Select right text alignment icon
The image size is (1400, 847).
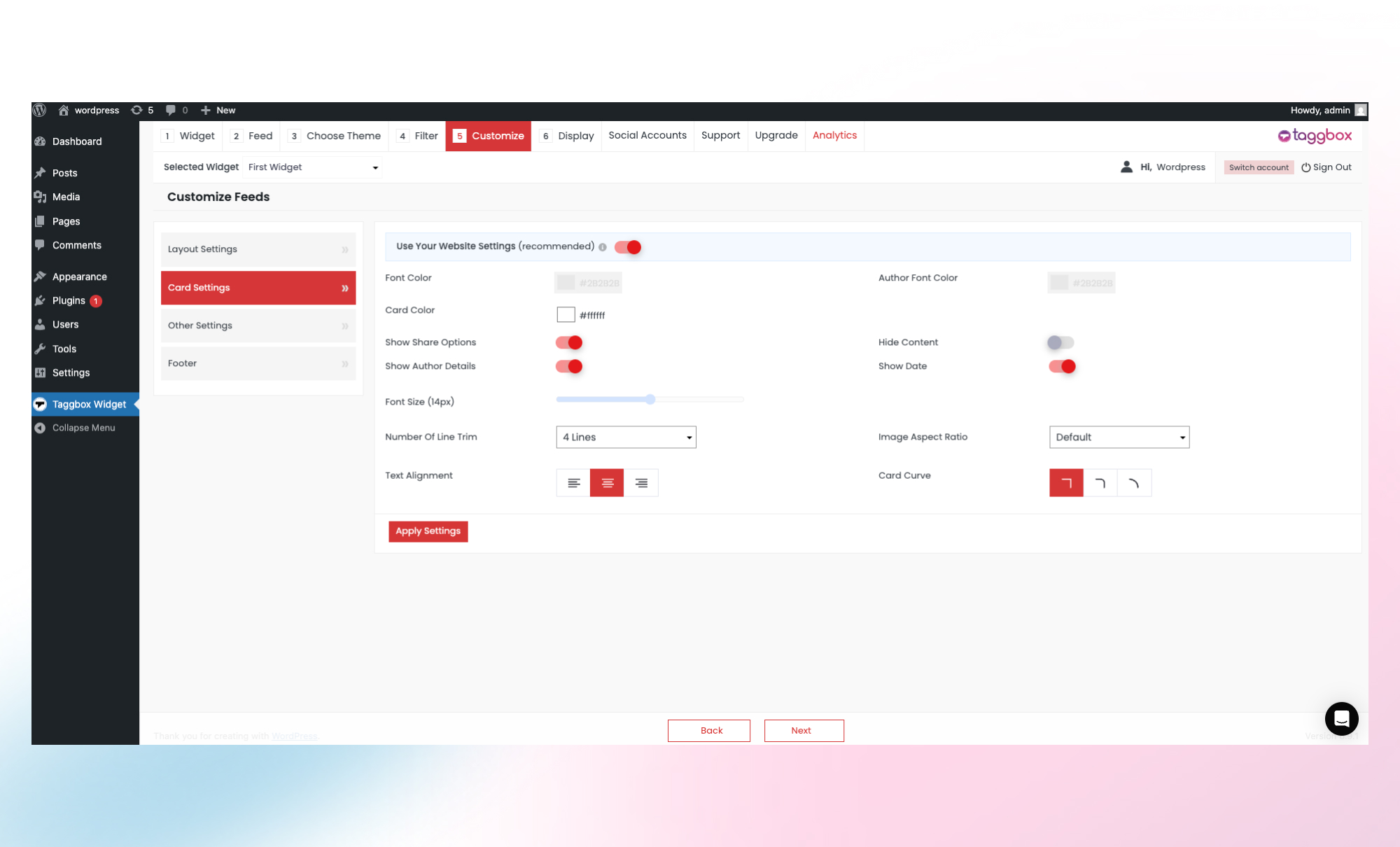(641, 483)
